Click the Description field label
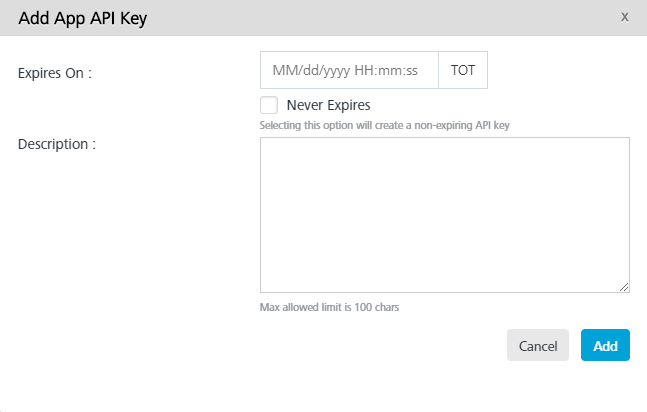The height and width of the screenshot is (412, 647). click(x=57, y=144)
